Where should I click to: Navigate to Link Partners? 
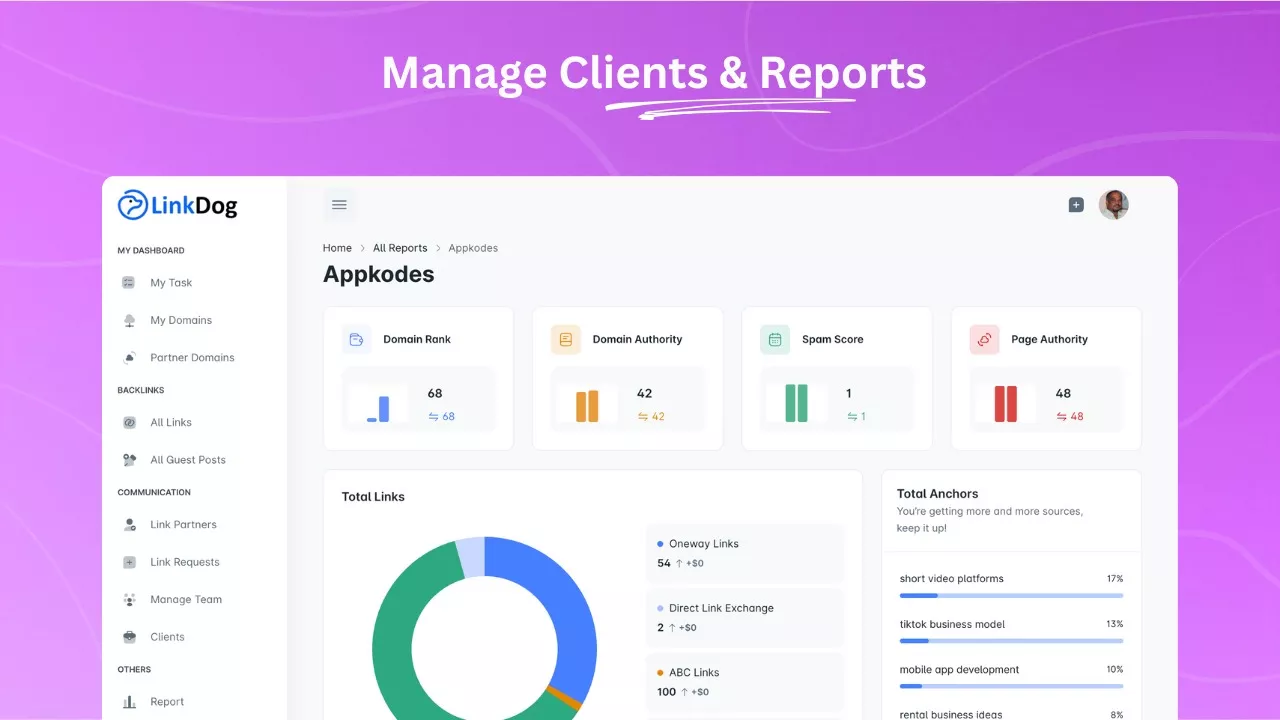click(183, 525)
